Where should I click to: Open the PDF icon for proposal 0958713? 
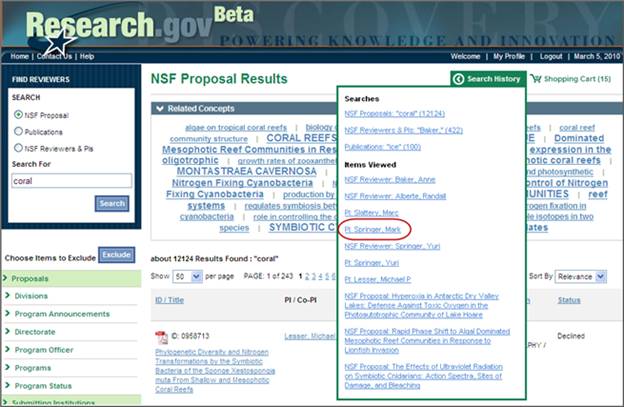pyautogui.click(x=161, y=337)
